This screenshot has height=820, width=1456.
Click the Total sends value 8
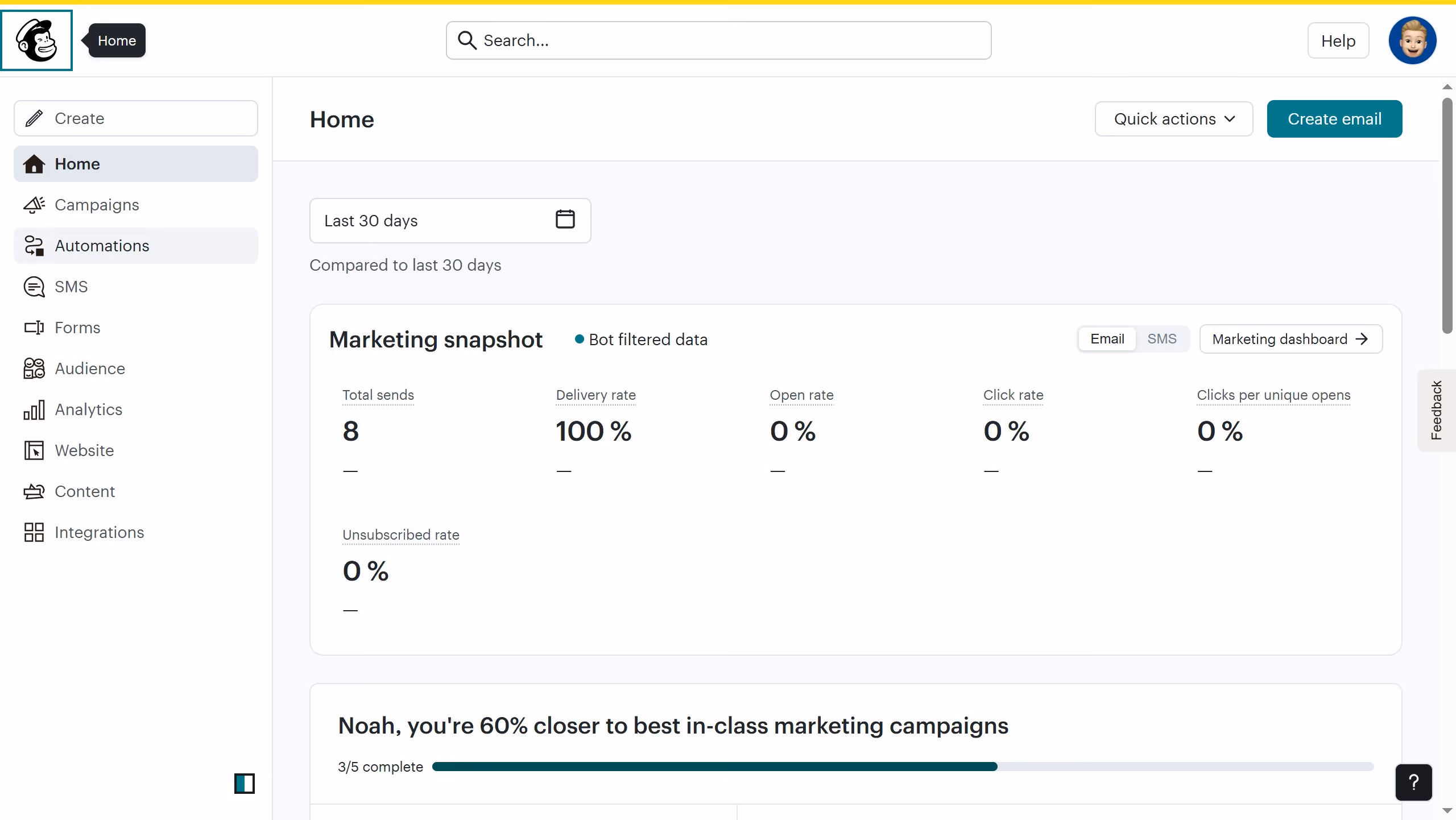tap(351, 431)
